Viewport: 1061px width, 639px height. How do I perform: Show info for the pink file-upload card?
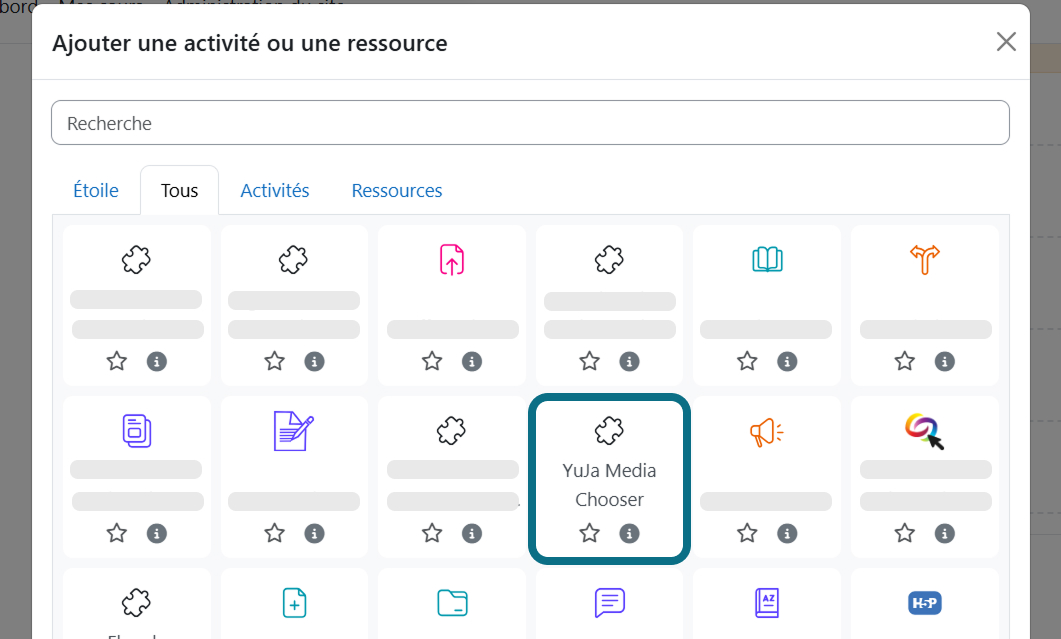[x=472, y=361]
